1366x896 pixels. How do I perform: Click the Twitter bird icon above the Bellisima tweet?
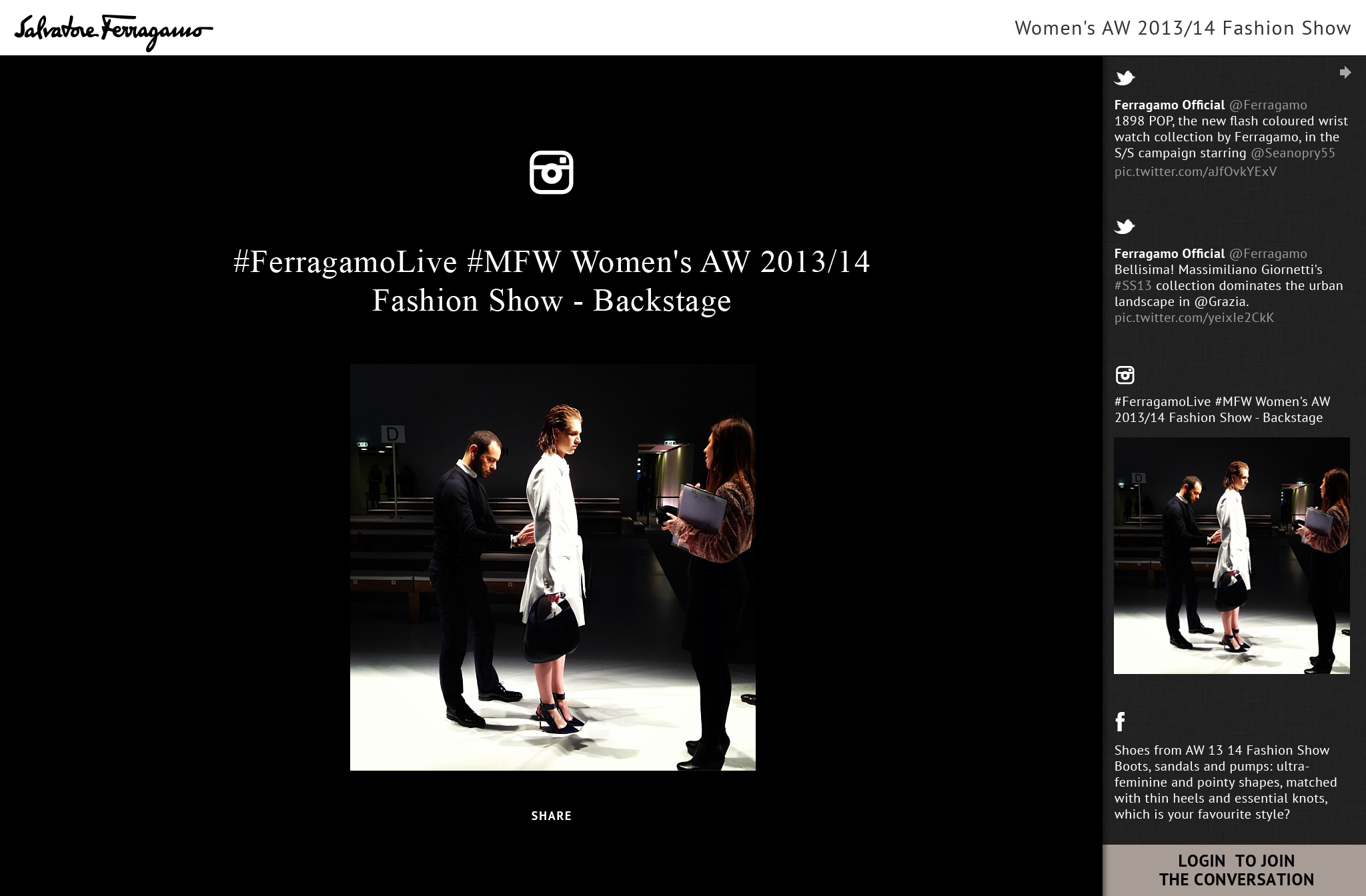pyautogui.click(x=1125, y=227)
